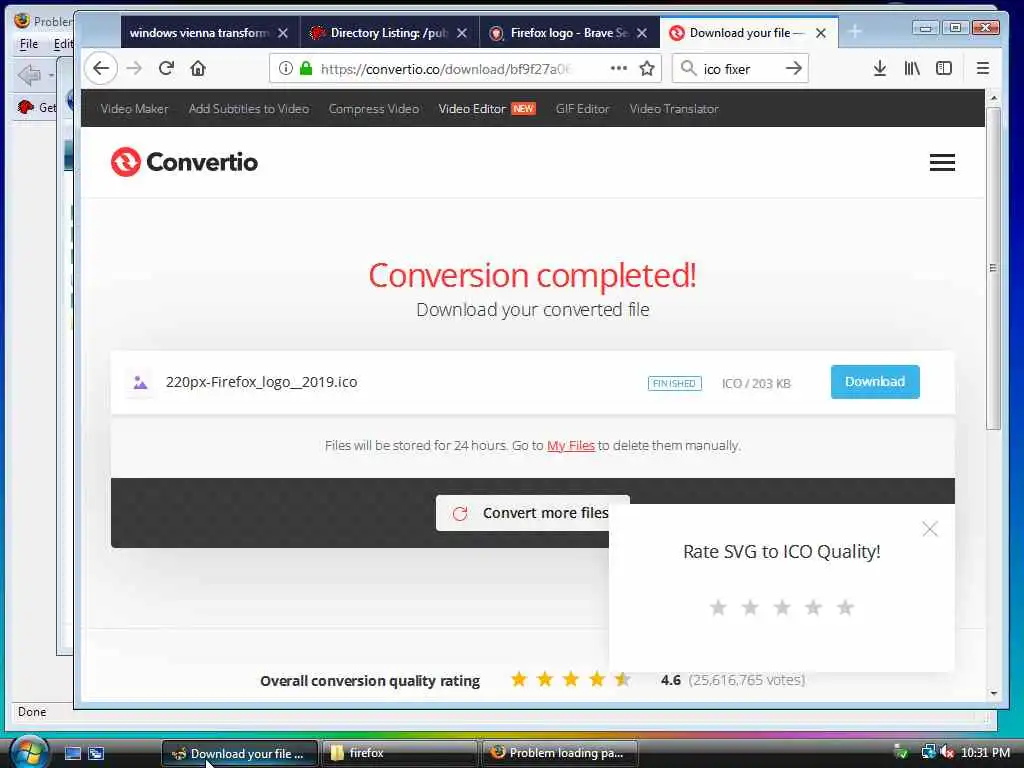Click Switch between windows quick launch icon
This screenshot has width=1024, height=768.
96,753
